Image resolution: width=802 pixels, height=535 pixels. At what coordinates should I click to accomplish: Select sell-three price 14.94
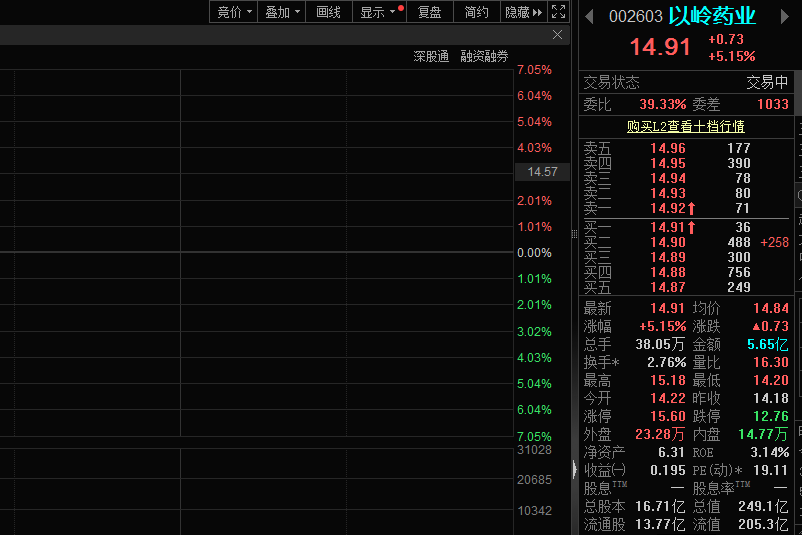coord(667,178)
